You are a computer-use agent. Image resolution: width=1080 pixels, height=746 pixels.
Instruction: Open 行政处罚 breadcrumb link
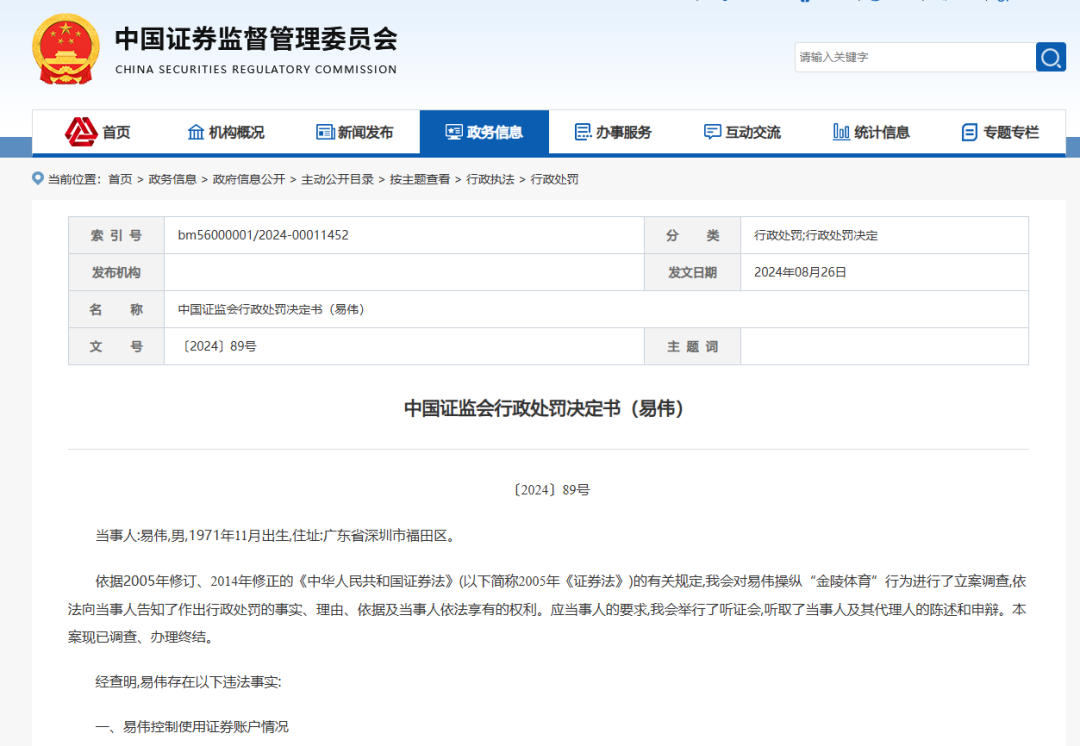(554, 179)
